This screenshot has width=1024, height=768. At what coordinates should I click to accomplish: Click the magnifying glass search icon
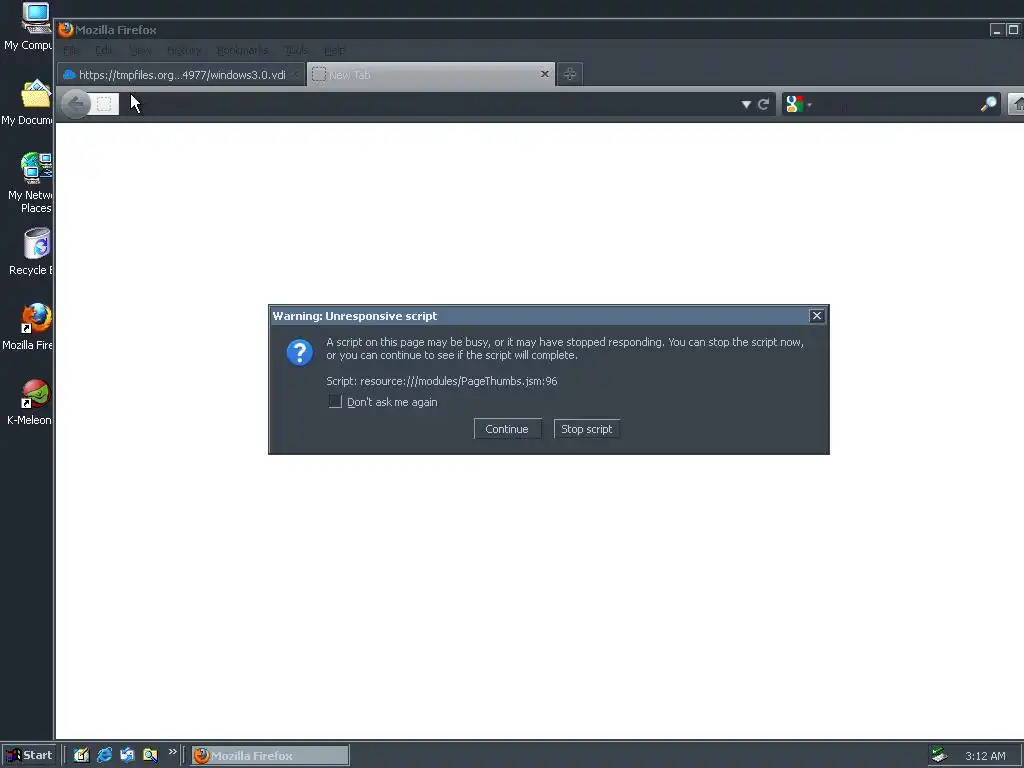989,104
